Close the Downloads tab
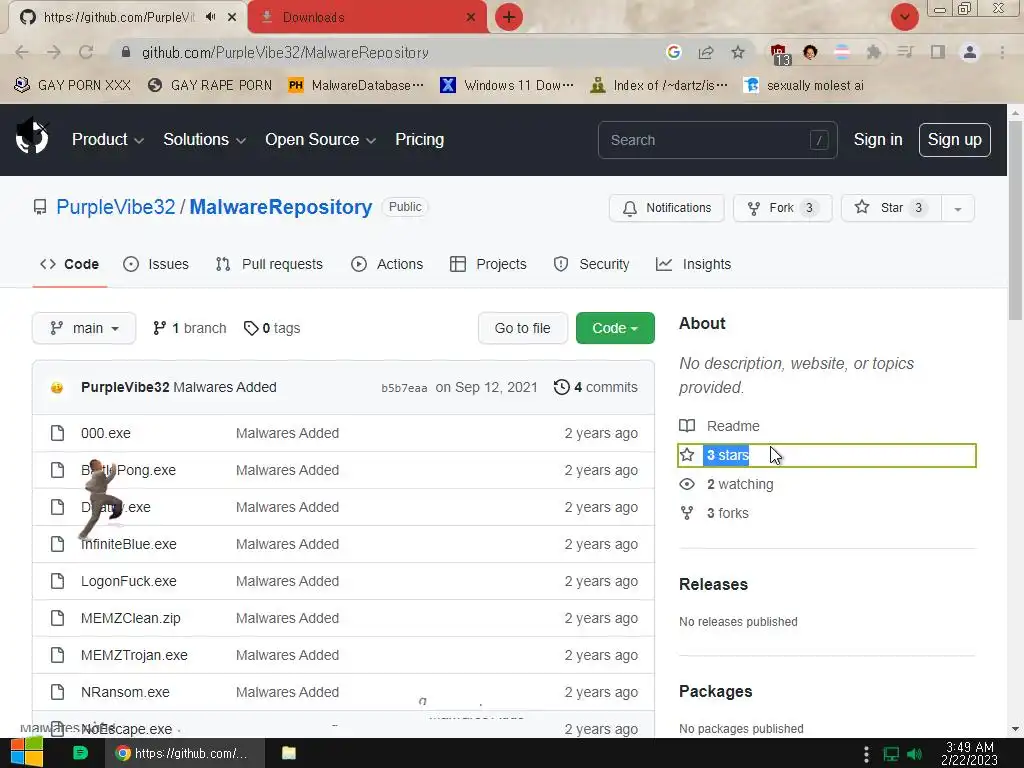Screen dimensions: 1024x768 click(471, 17)
